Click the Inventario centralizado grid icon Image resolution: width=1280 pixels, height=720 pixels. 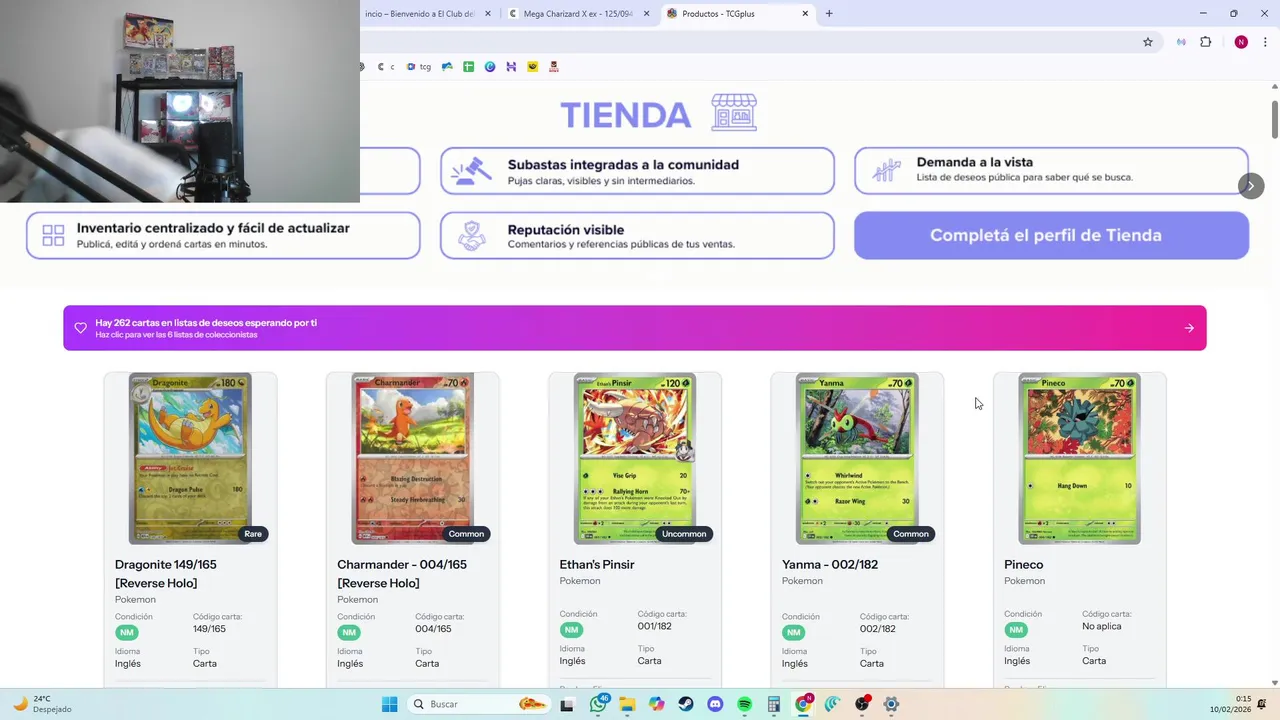point(53,235)
